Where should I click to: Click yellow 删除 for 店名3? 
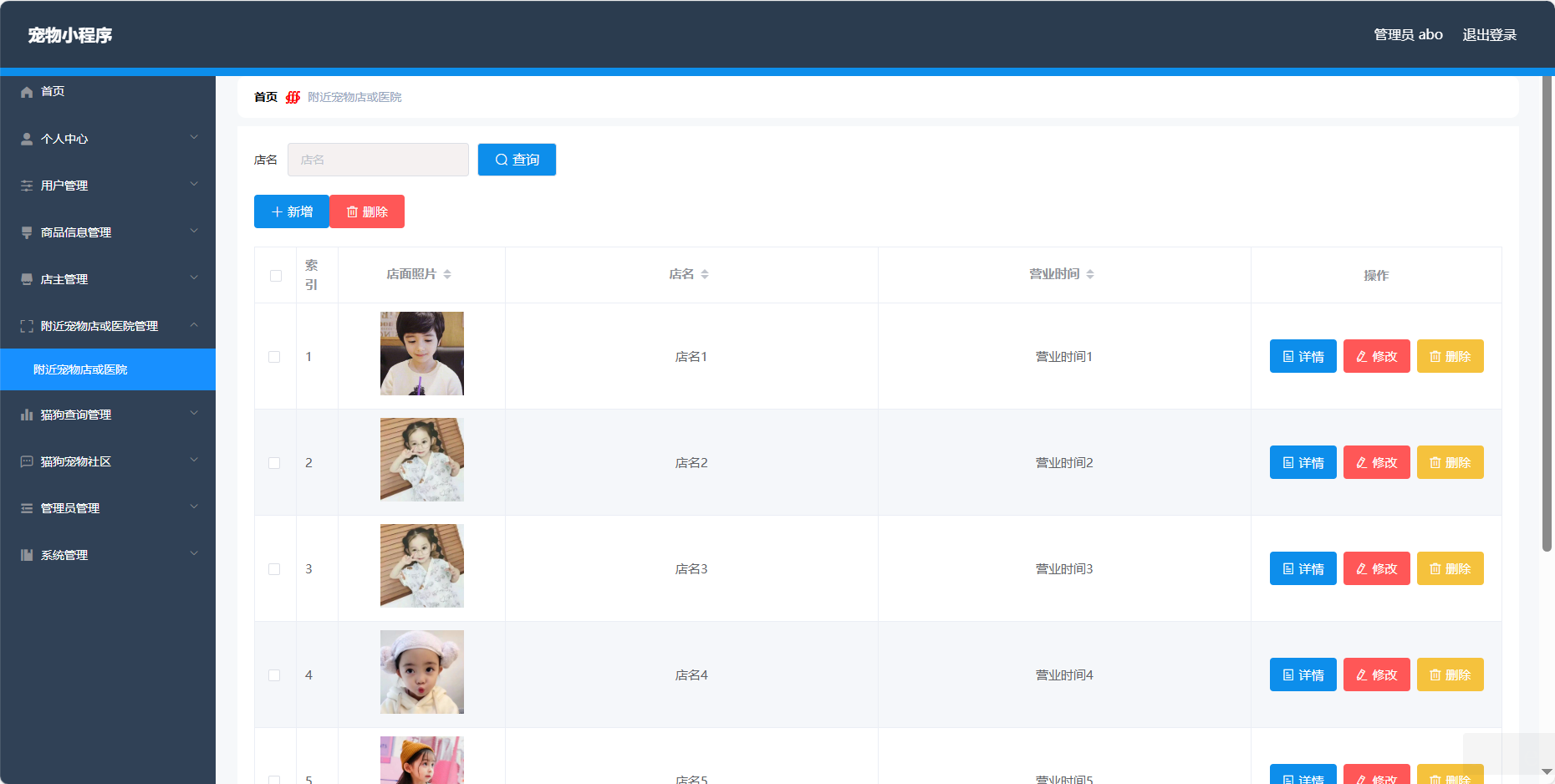tap(1450, 568)
